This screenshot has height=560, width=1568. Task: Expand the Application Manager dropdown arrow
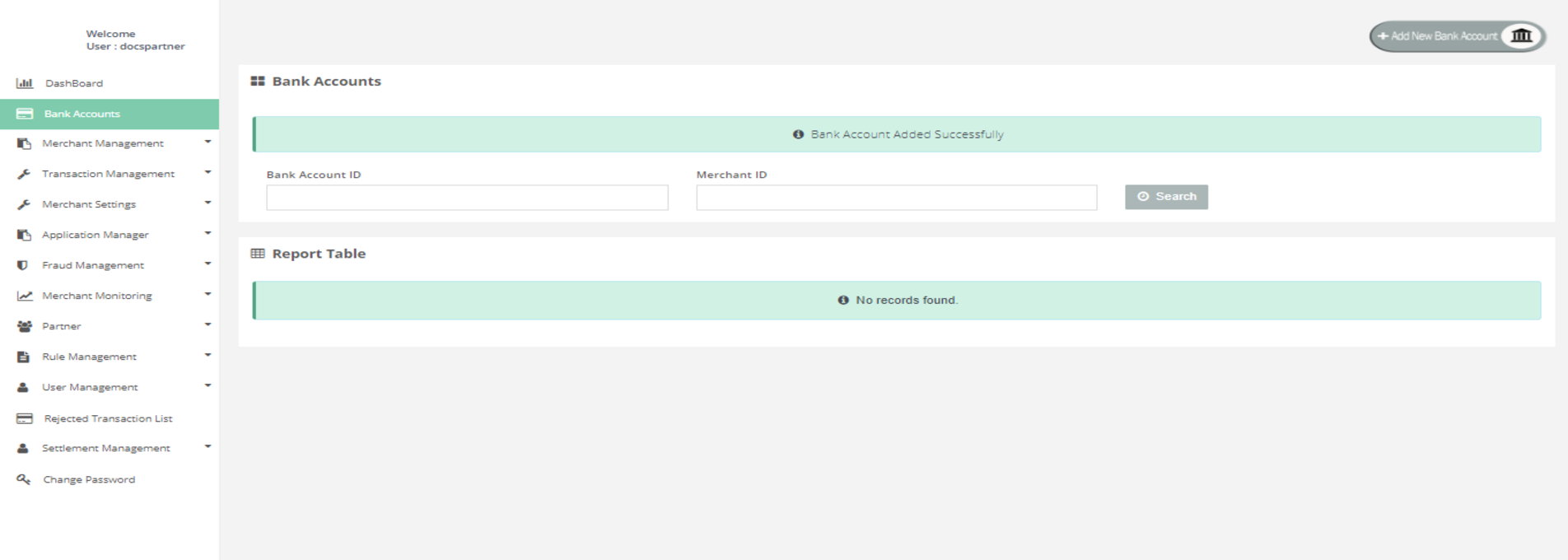pyautogui.click(x=208, y=234)
